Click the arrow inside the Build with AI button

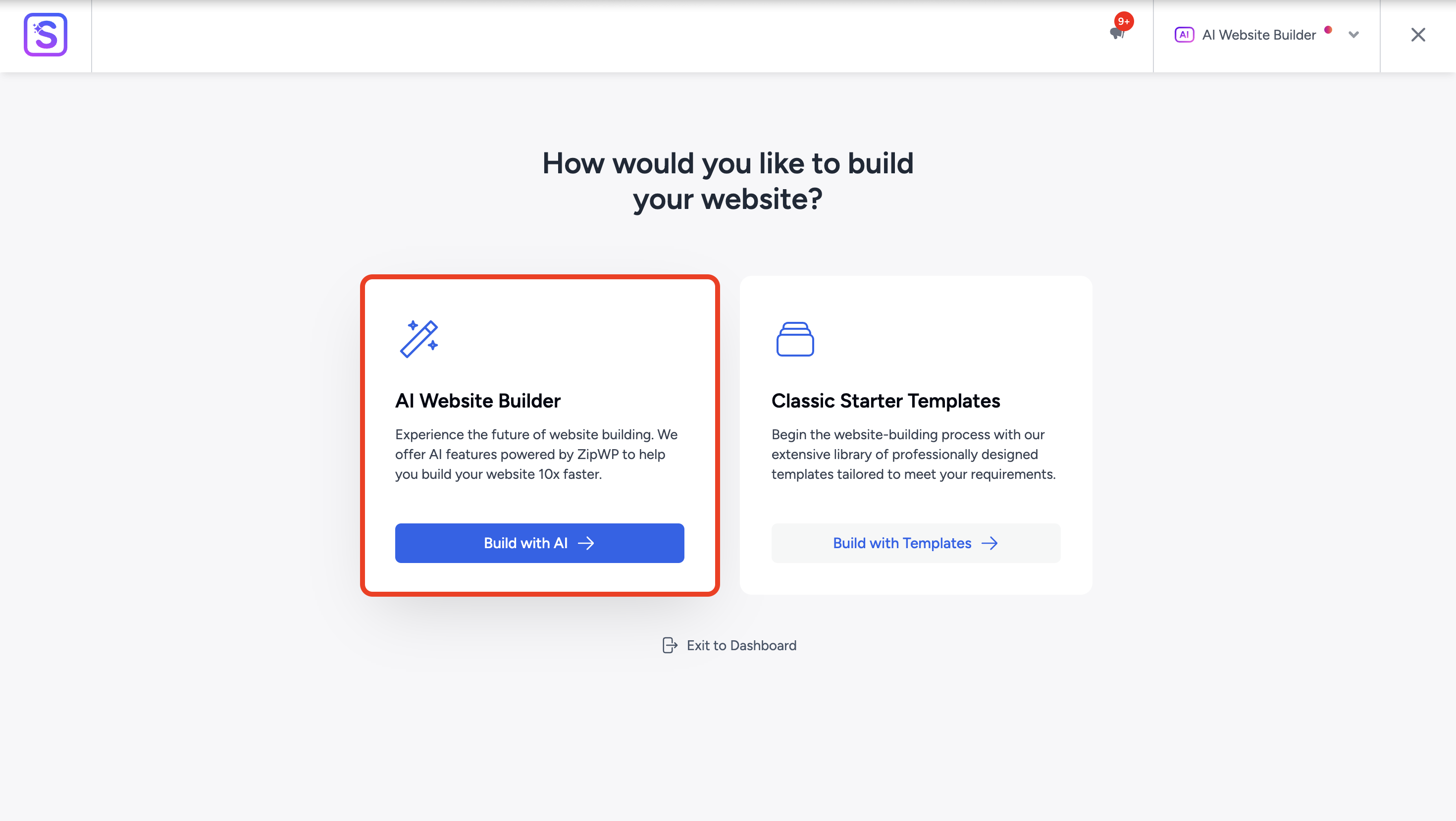click(x=587, y=543)
